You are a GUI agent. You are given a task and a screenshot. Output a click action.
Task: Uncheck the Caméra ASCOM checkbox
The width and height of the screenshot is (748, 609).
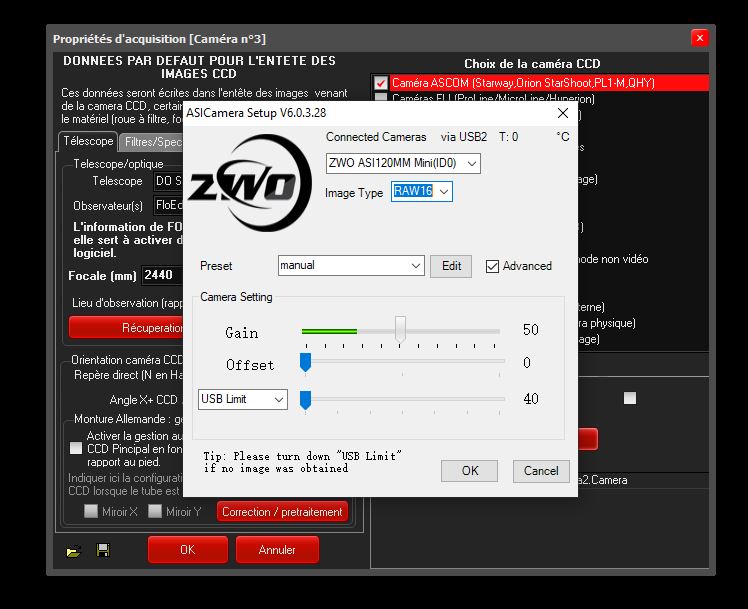[x=381, y=83]
